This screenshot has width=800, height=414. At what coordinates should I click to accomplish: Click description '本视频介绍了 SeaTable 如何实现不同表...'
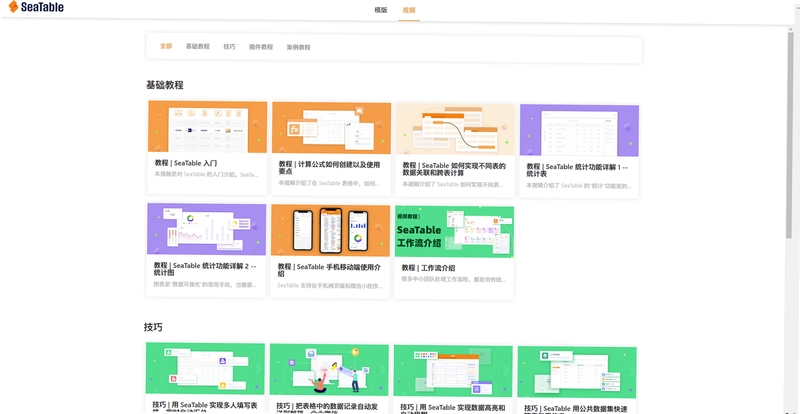454,184
